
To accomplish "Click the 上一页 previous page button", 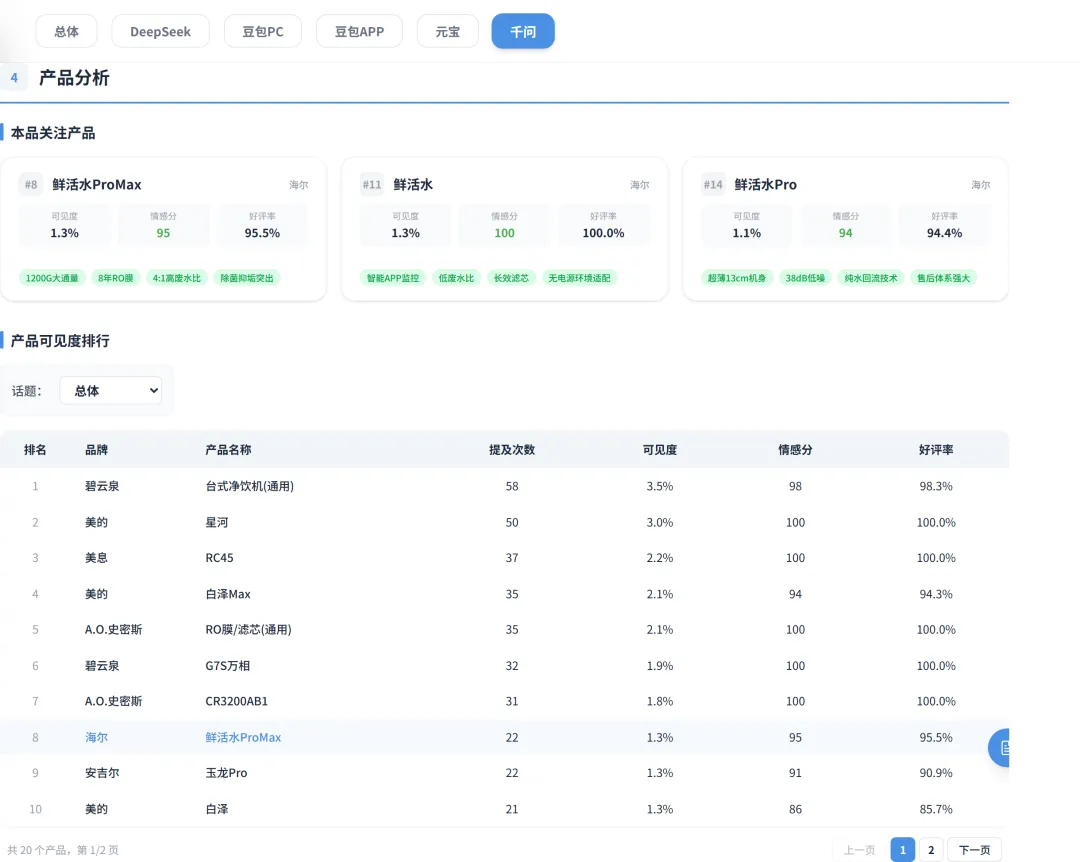I will pos(860,850).
